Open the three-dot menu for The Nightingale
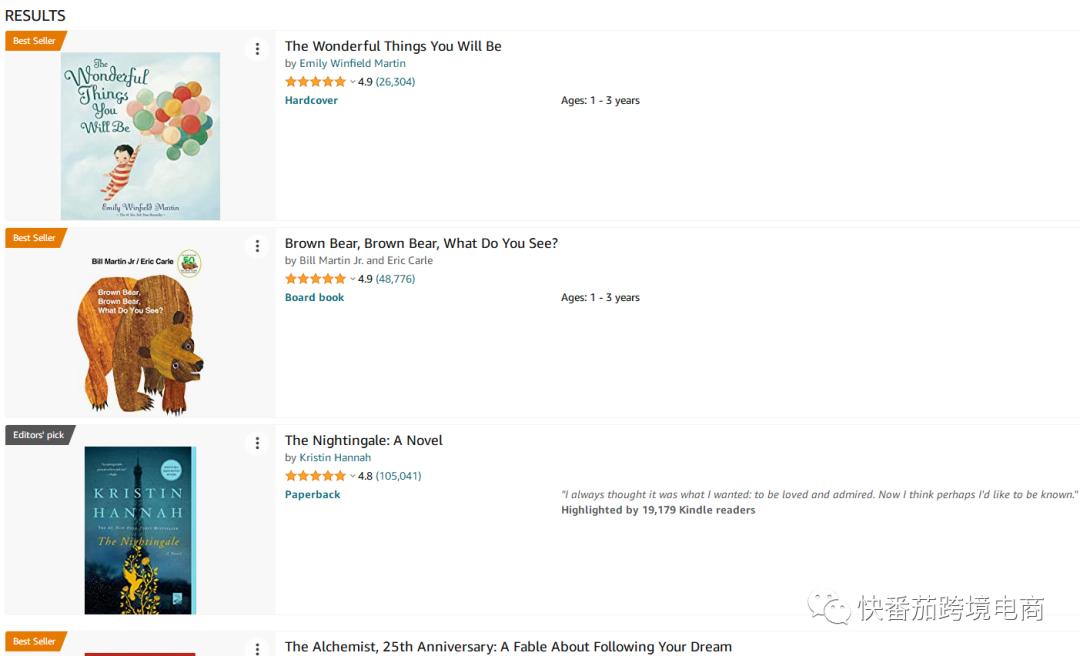Viewport: 1080px width, 656px height. point(257,443)
